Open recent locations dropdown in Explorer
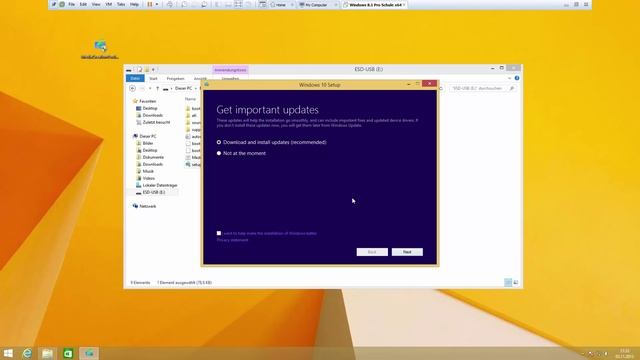640x360 pixels. point(150,88)
